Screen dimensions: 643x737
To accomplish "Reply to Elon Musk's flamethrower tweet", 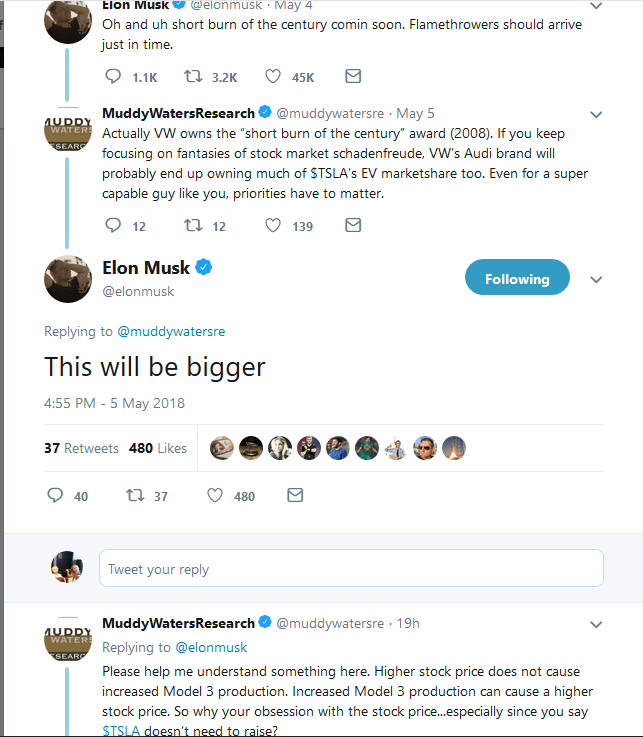I will (x=111, y=76).
